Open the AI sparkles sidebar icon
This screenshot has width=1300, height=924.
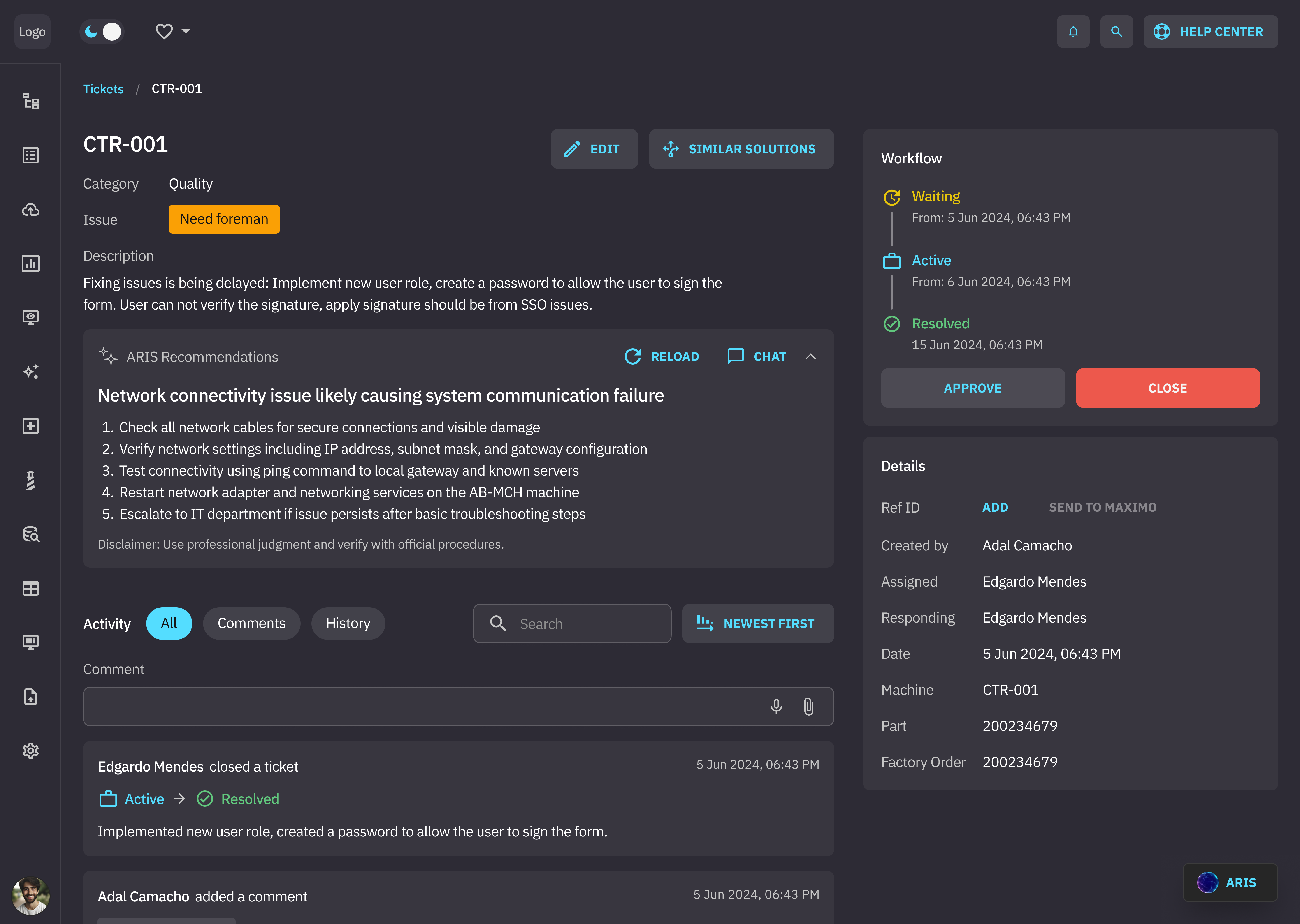(x=31, y=372)
